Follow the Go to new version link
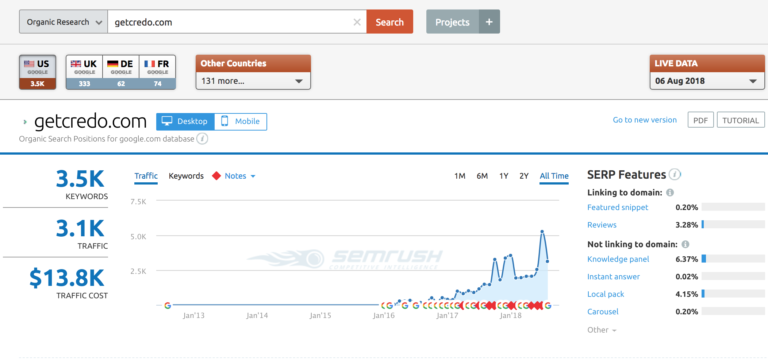The height and width of the screenshot is (361, 768). [x=645, y=120]
